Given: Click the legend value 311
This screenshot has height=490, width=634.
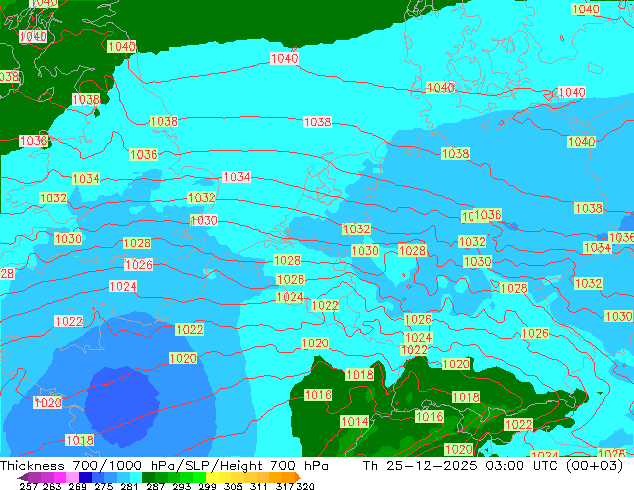Looking at the screenshot, I should point(259,486).
